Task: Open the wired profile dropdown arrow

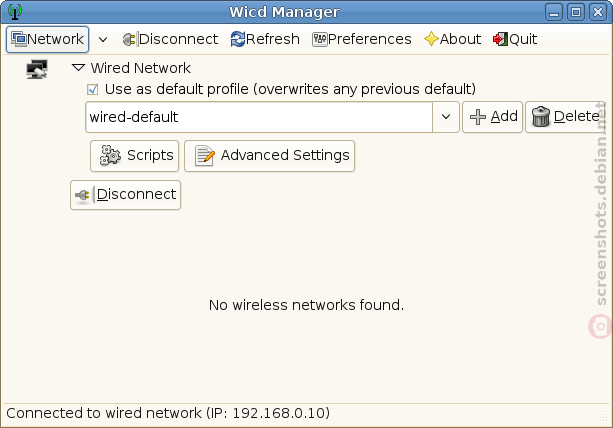Action: click(446, 117)
